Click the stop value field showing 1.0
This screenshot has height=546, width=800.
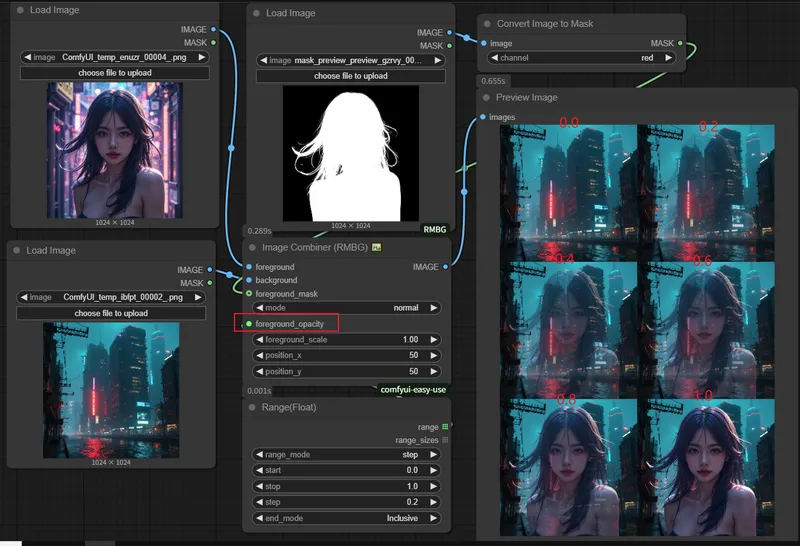pos(346,486)
